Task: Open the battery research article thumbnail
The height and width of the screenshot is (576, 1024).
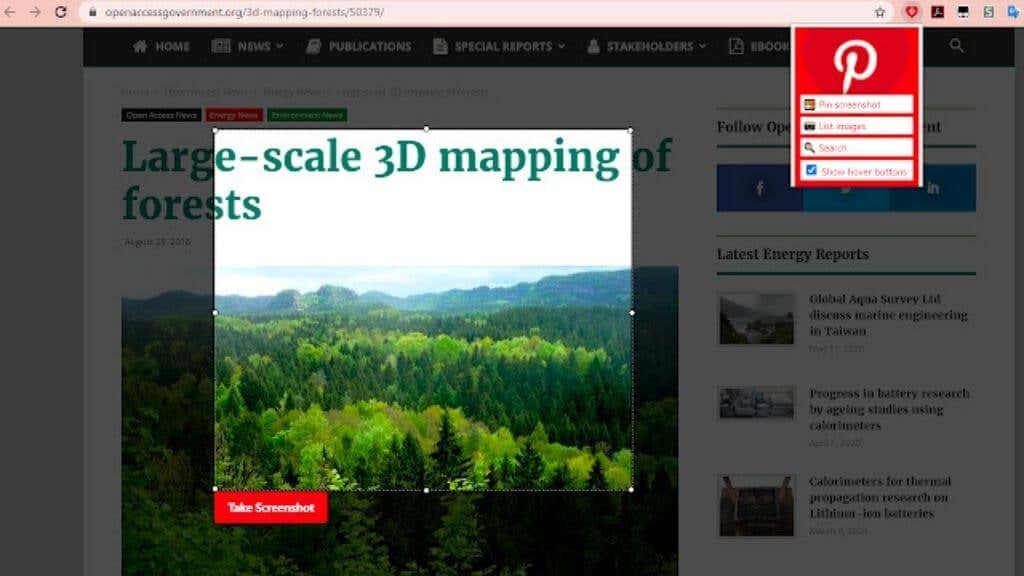Action: point(757,402)
